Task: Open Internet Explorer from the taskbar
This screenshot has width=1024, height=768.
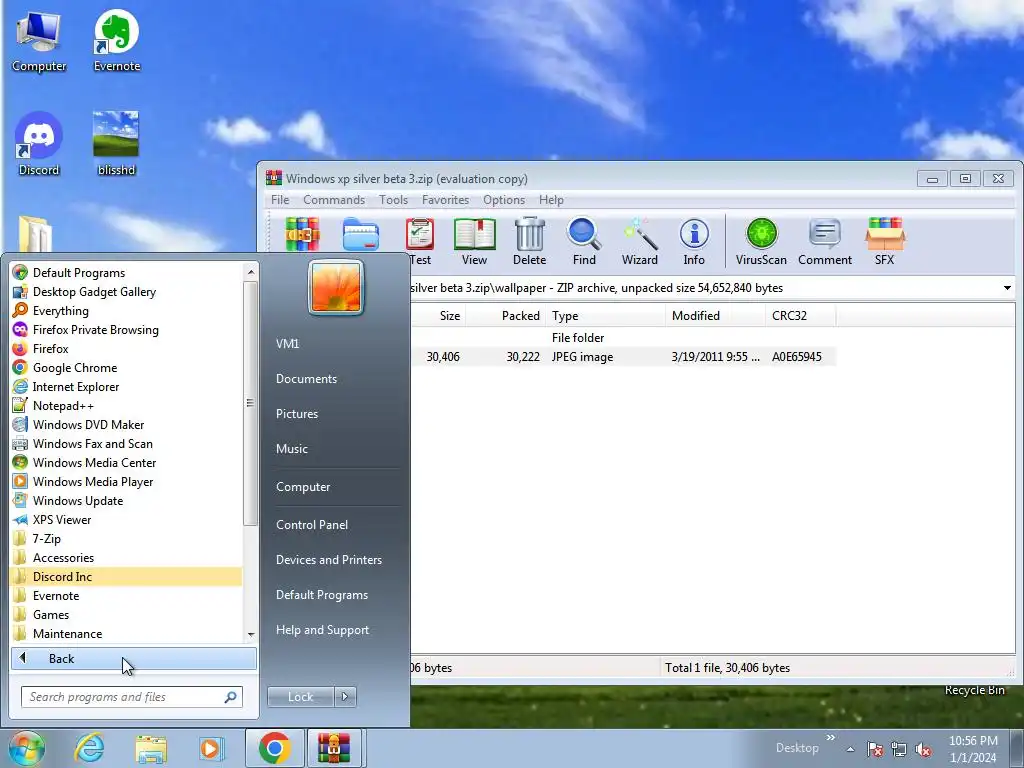Action: pyautogui.click(x=89, y=748)
